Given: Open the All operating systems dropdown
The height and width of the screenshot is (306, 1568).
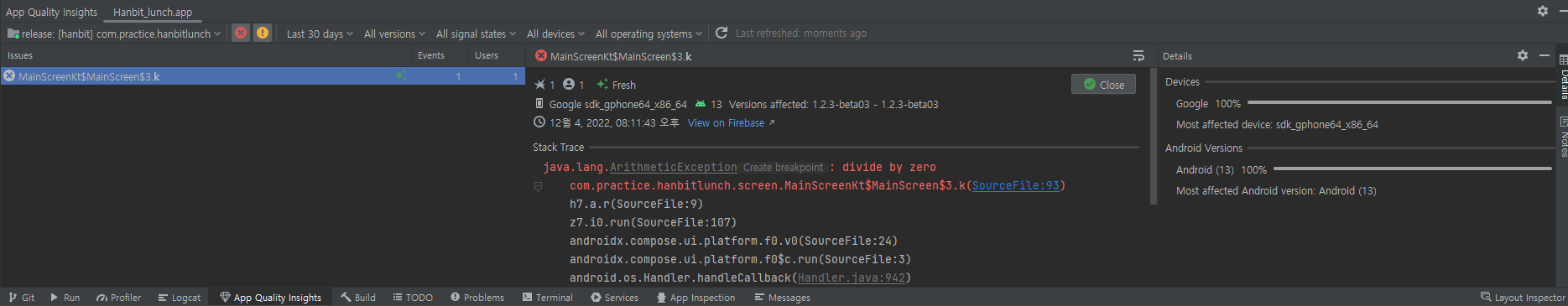Looking at the screenshot, I should (x=649, y=34).
